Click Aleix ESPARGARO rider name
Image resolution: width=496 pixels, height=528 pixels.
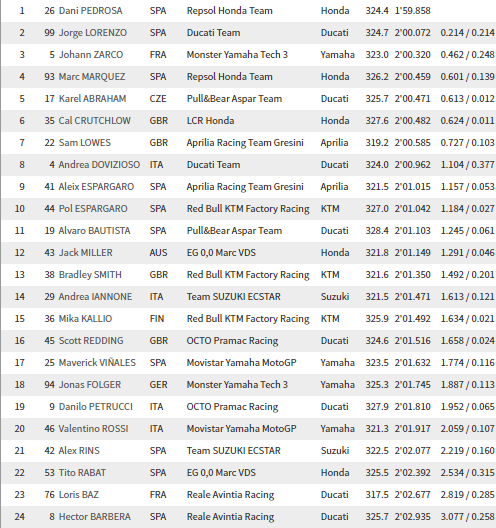96,187
